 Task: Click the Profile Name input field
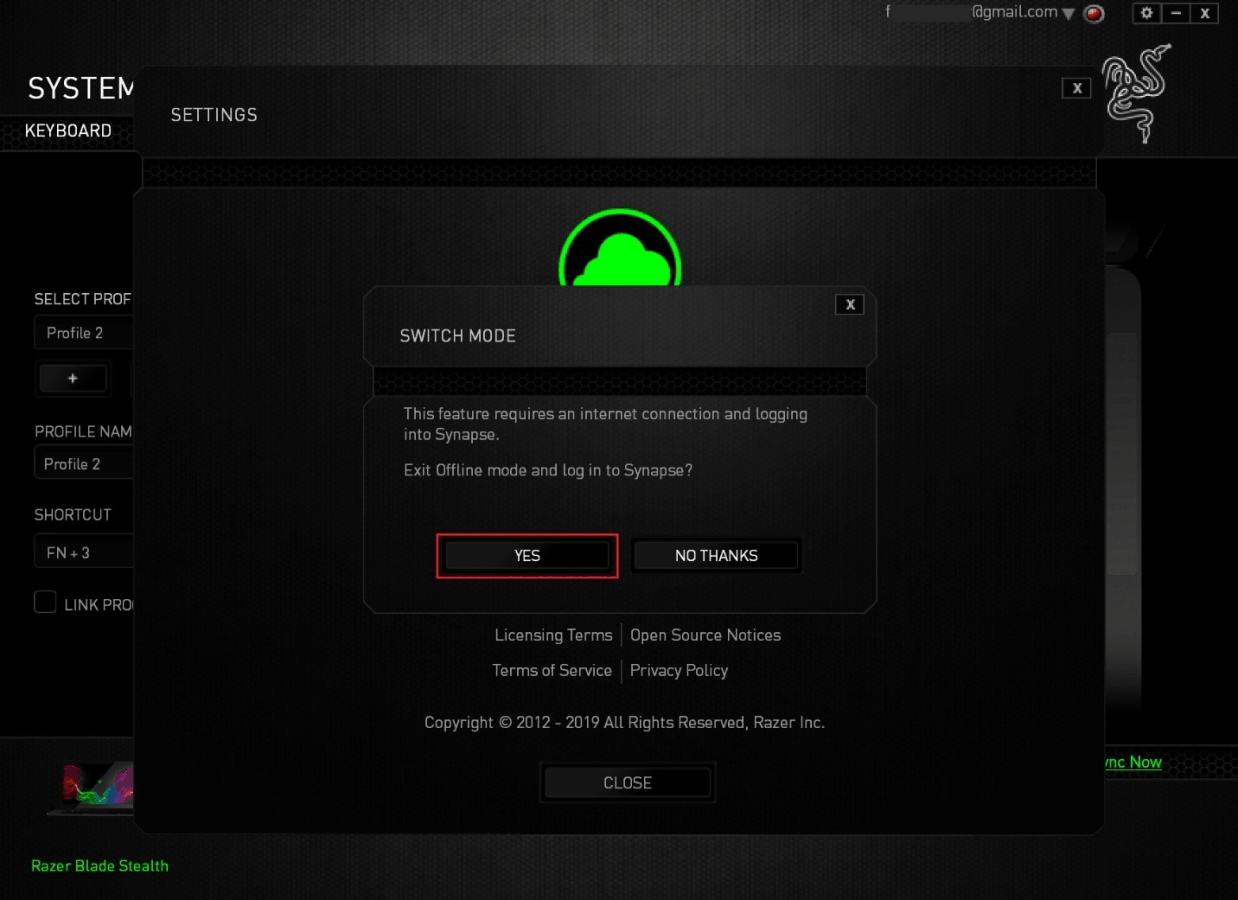tap(85, 464)
